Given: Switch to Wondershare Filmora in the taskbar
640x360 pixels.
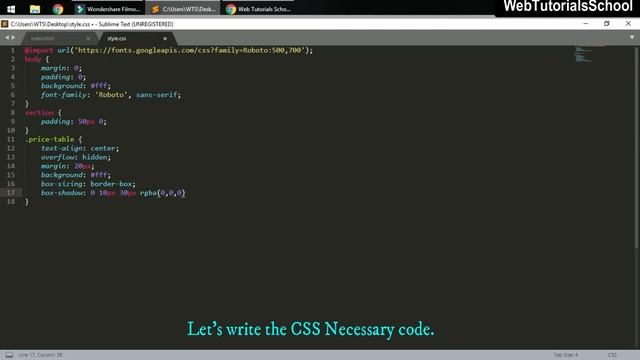Looking at the screenshot, I should pos(109,9).
